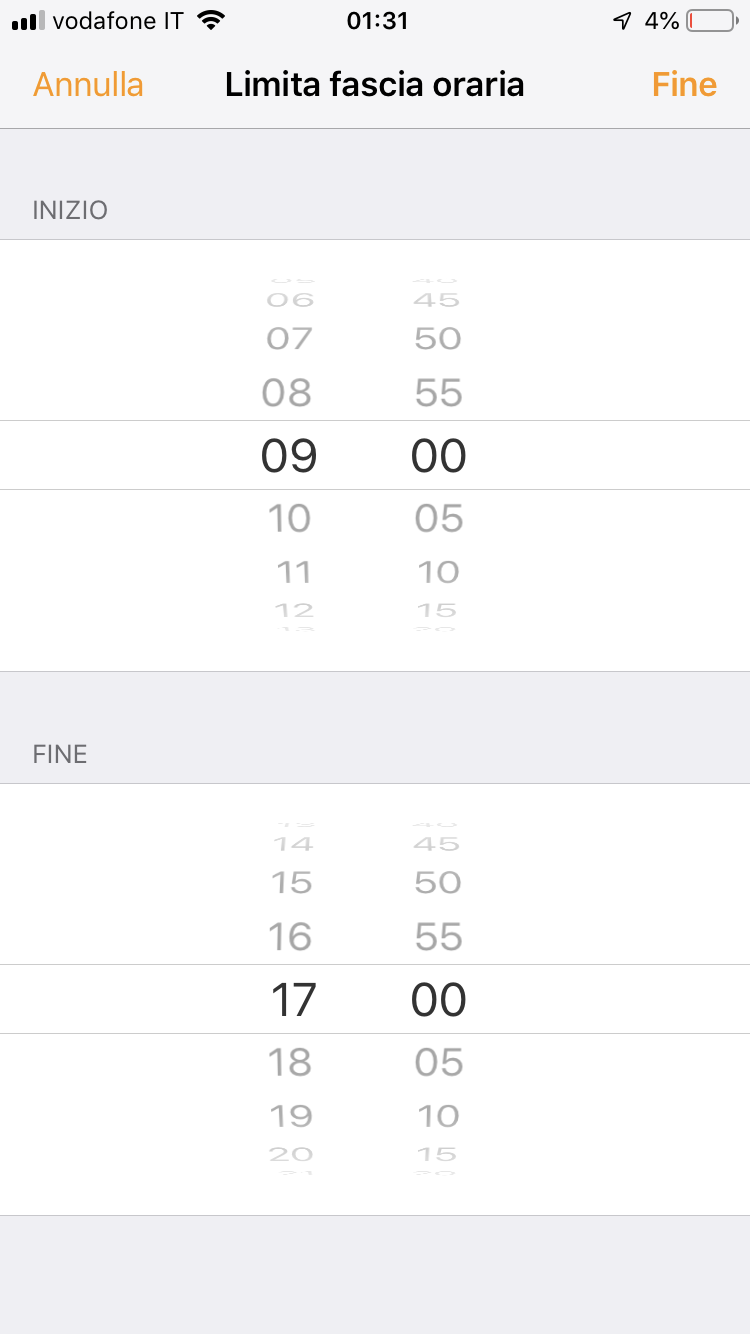Tap the location arrow status icon
The height and width of the screenshot is (1334, 750).
(x=622, y=21)
